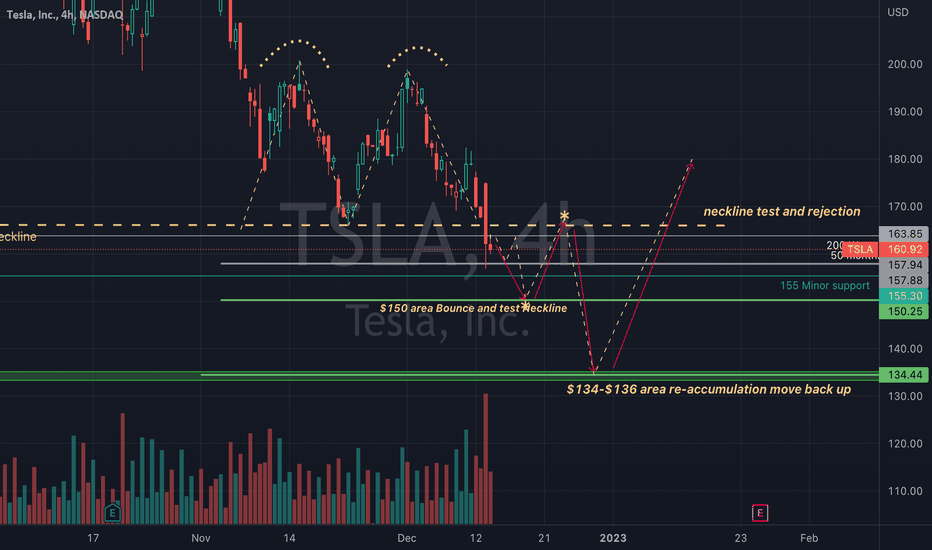Click the green earnings E icon near October
This screenshot has width=932, height=550.
tap(112, 513)
